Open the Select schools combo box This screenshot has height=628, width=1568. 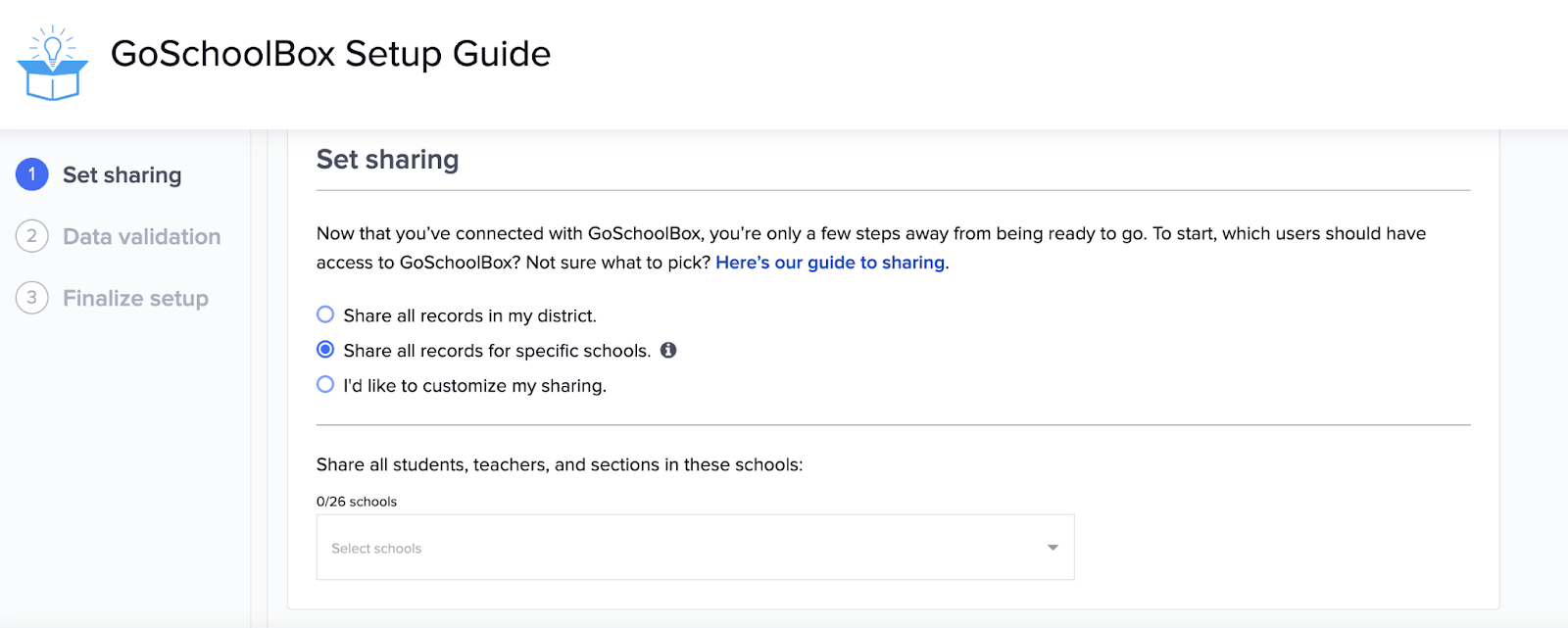(x=695, y=547)
